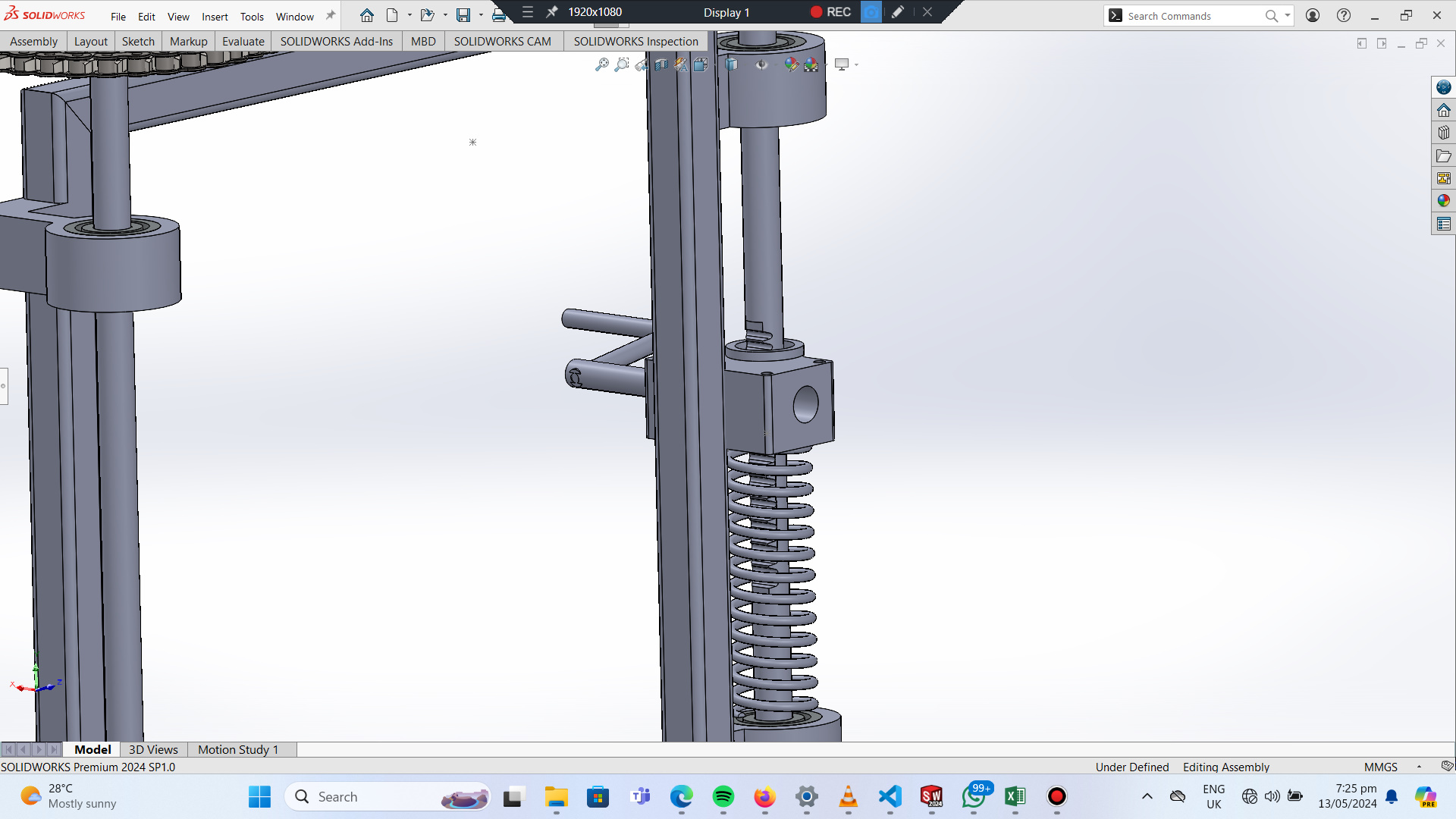This screenshot has height=819, width=1456.
Task: Click the Save disk icon
Action: 463,15
